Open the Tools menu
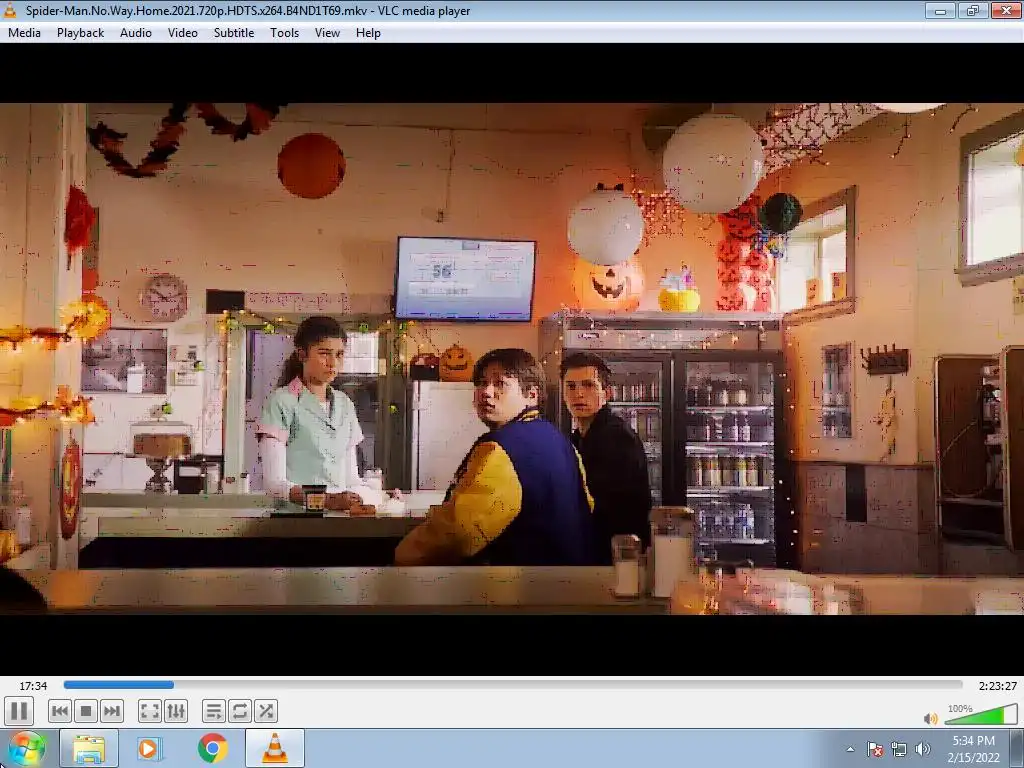Screen dimensions: 1024x768 pos(285,33)
